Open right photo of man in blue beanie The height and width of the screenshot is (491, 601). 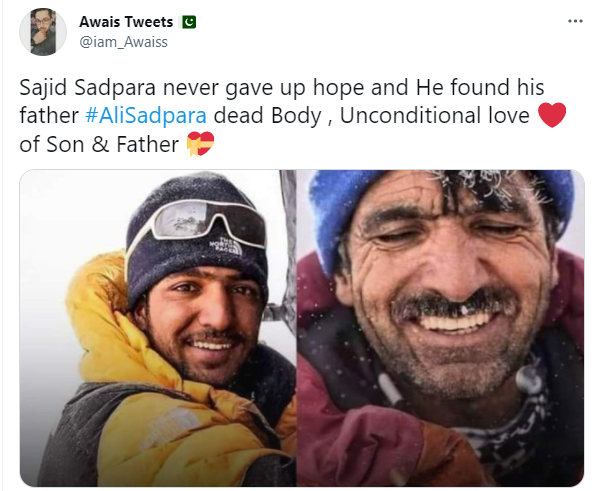441,328
